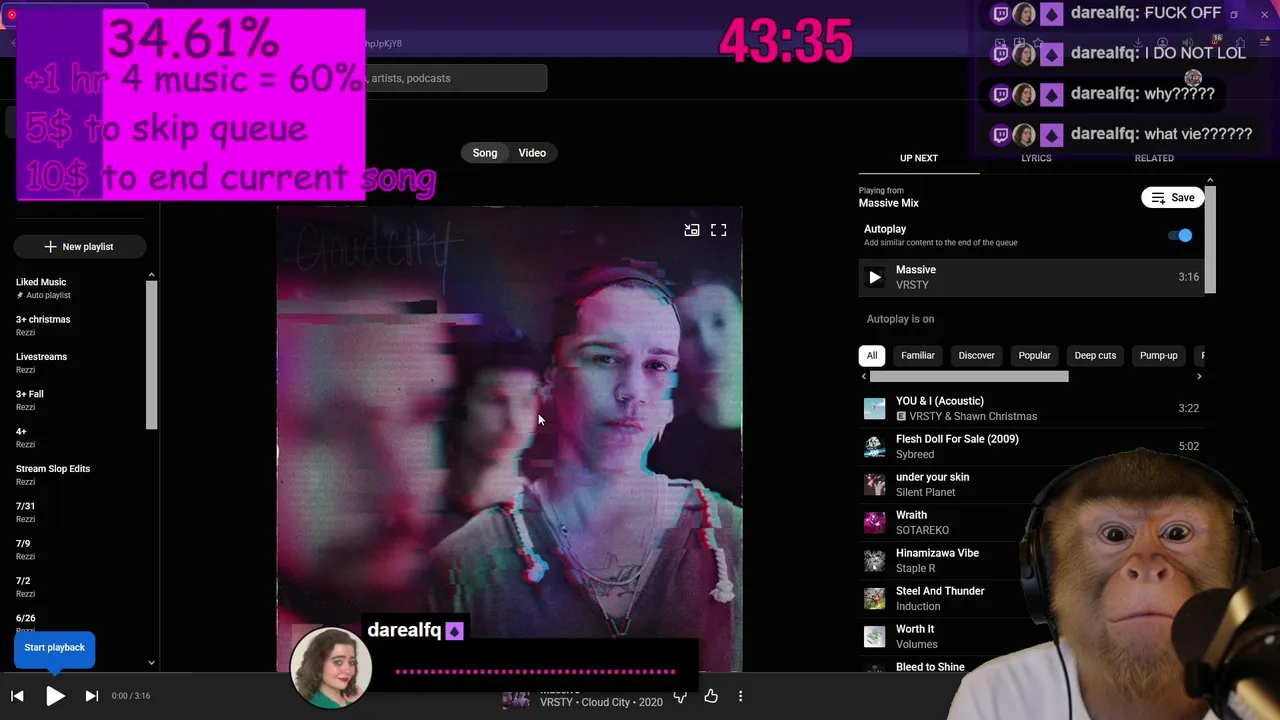Open the player bar three-dot menu
This screenshot has width=1280, height=720.
point(740,696)
